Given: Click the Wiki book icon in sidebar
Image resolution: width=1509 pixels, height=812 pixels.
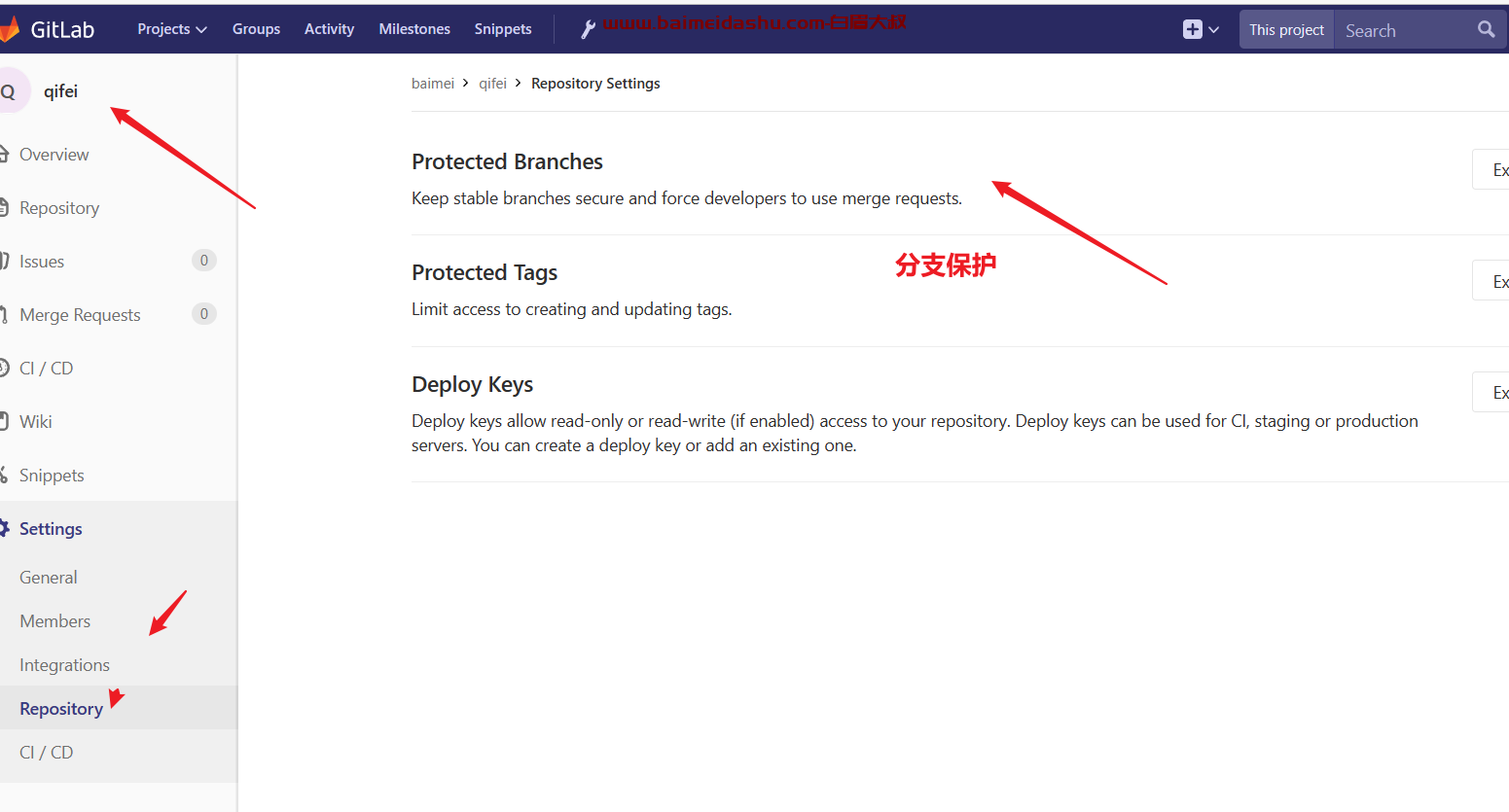Looking at the screenshot, I should point(5,421).
